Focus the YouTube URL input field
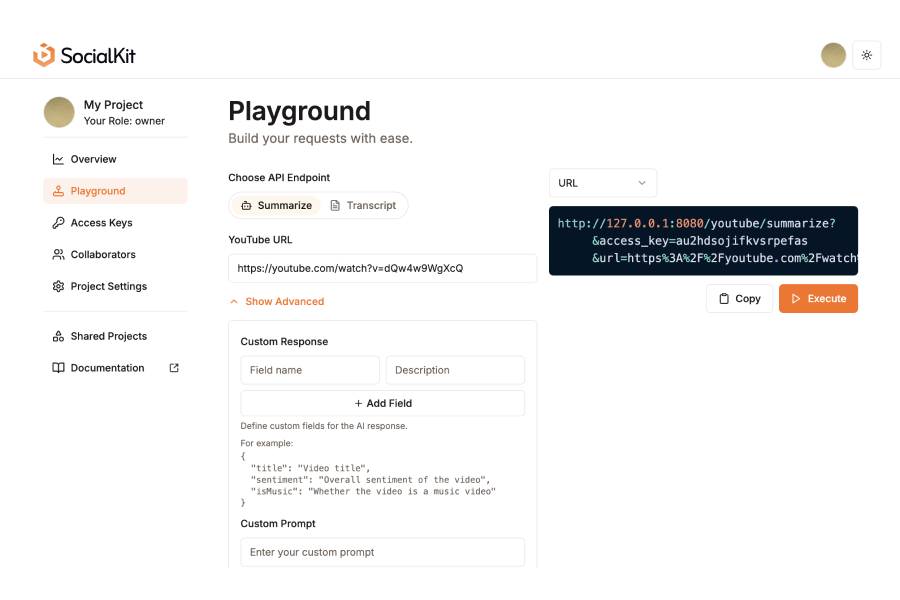 coord(382,268)
